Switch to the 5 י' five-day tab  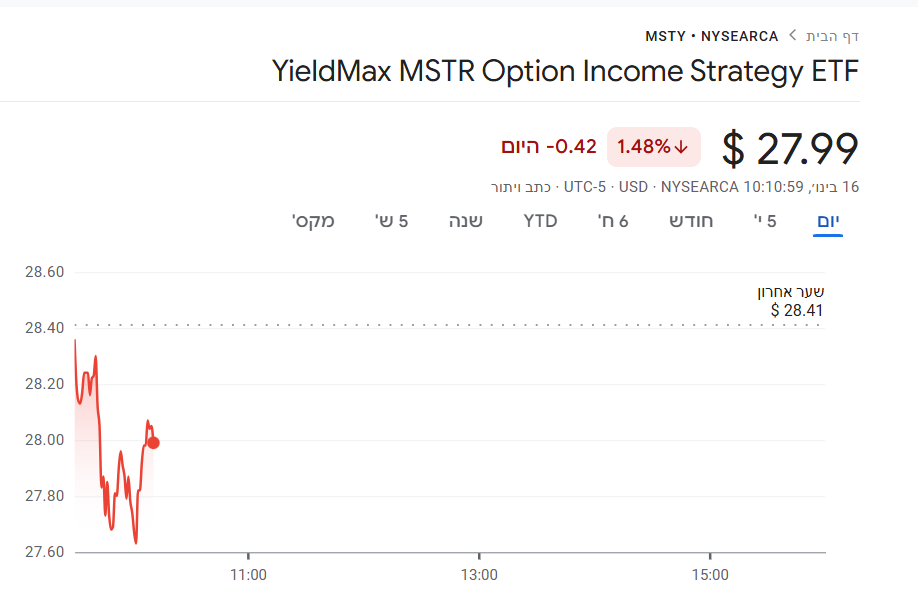coord(765,221)
